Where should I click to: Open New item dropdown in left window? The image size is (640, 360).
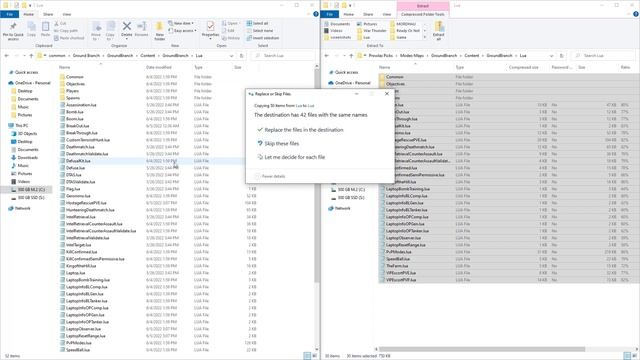tap(182, 23)
